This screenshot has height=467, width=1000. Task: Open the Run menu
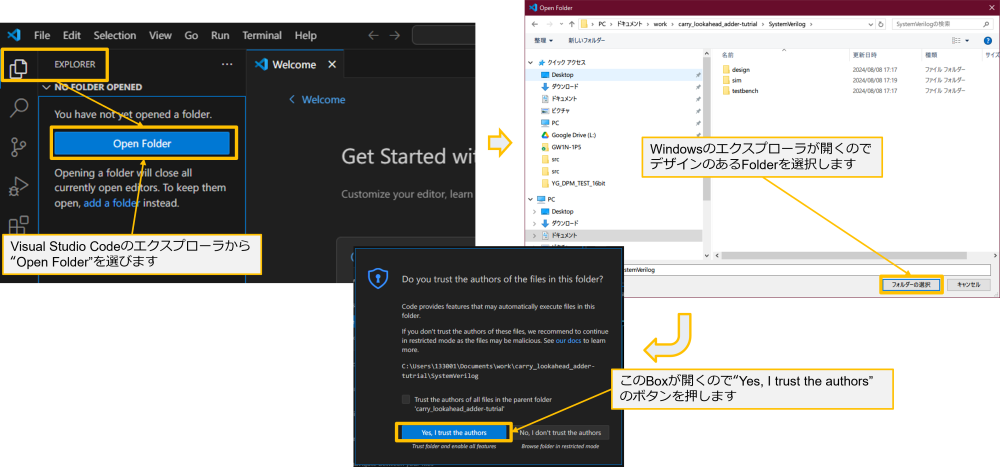pos(220,36)
